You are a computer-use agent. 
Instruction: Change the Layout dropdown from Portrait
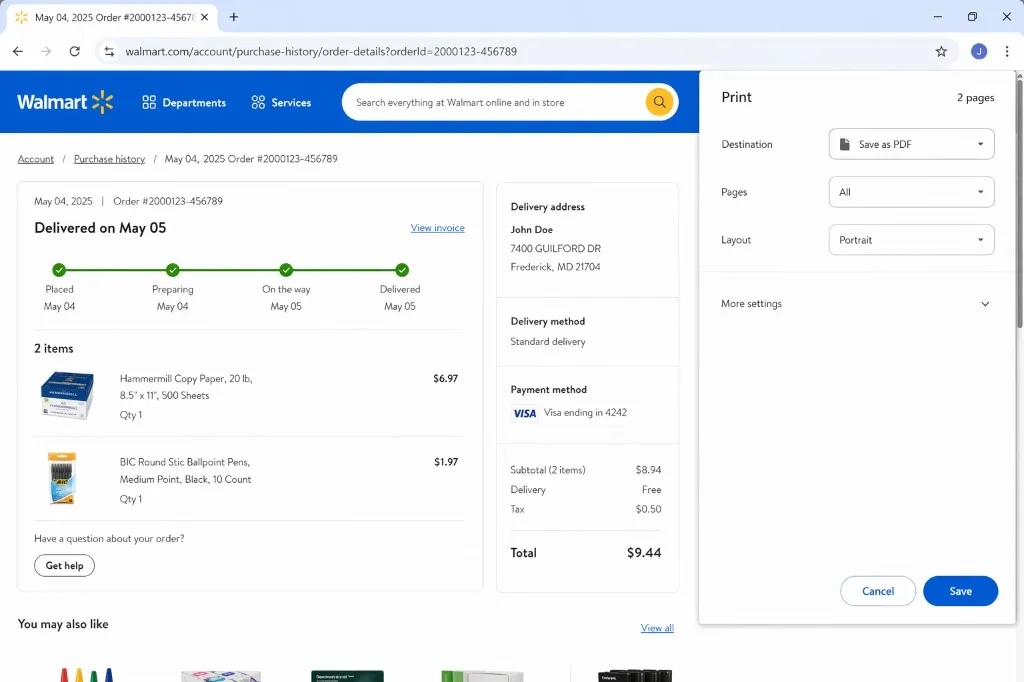[x=910, y=239]
